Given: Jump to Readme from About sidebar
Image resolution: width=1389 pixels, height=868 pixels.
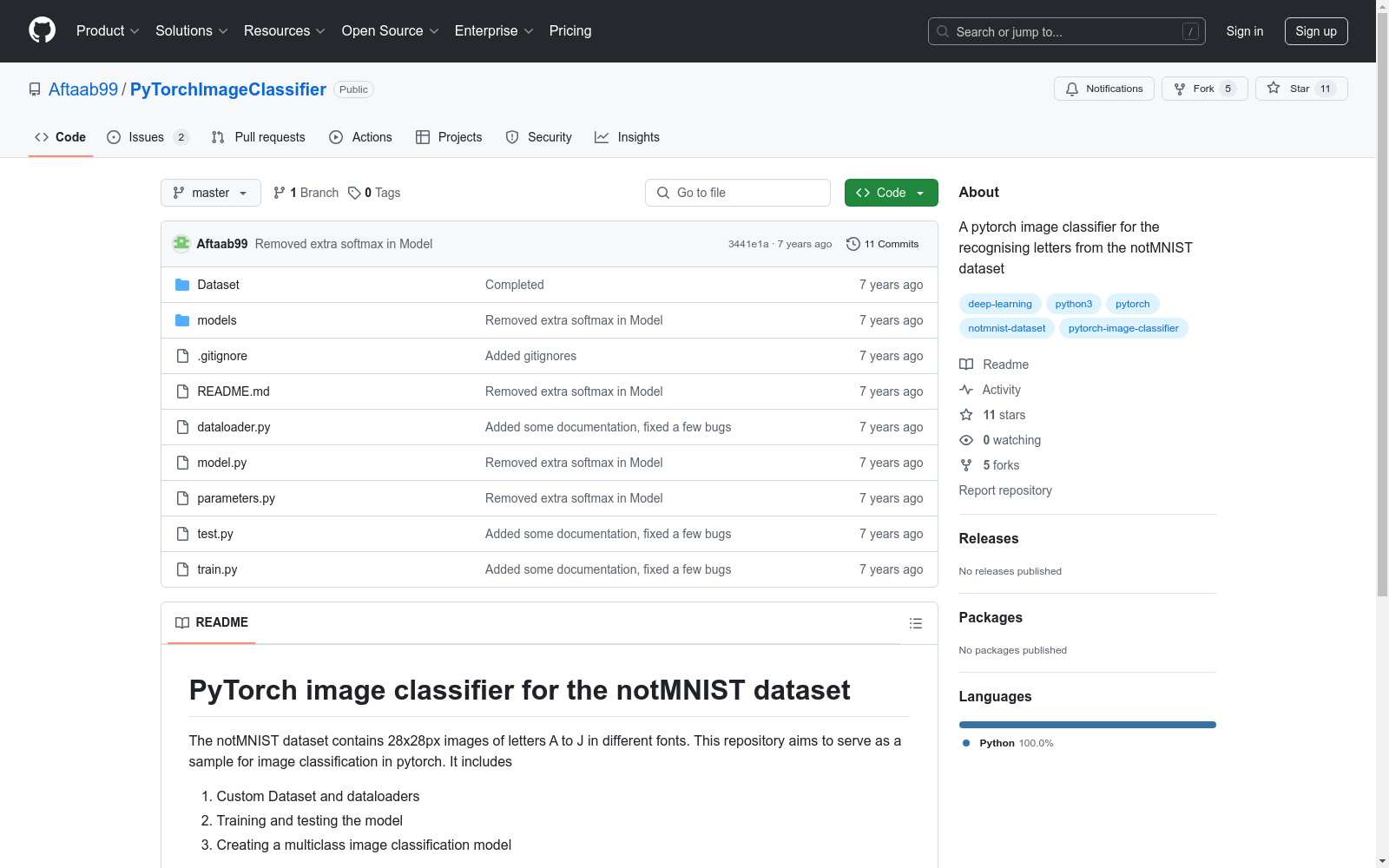Looking at the screenshot, I should click(994, 365).
